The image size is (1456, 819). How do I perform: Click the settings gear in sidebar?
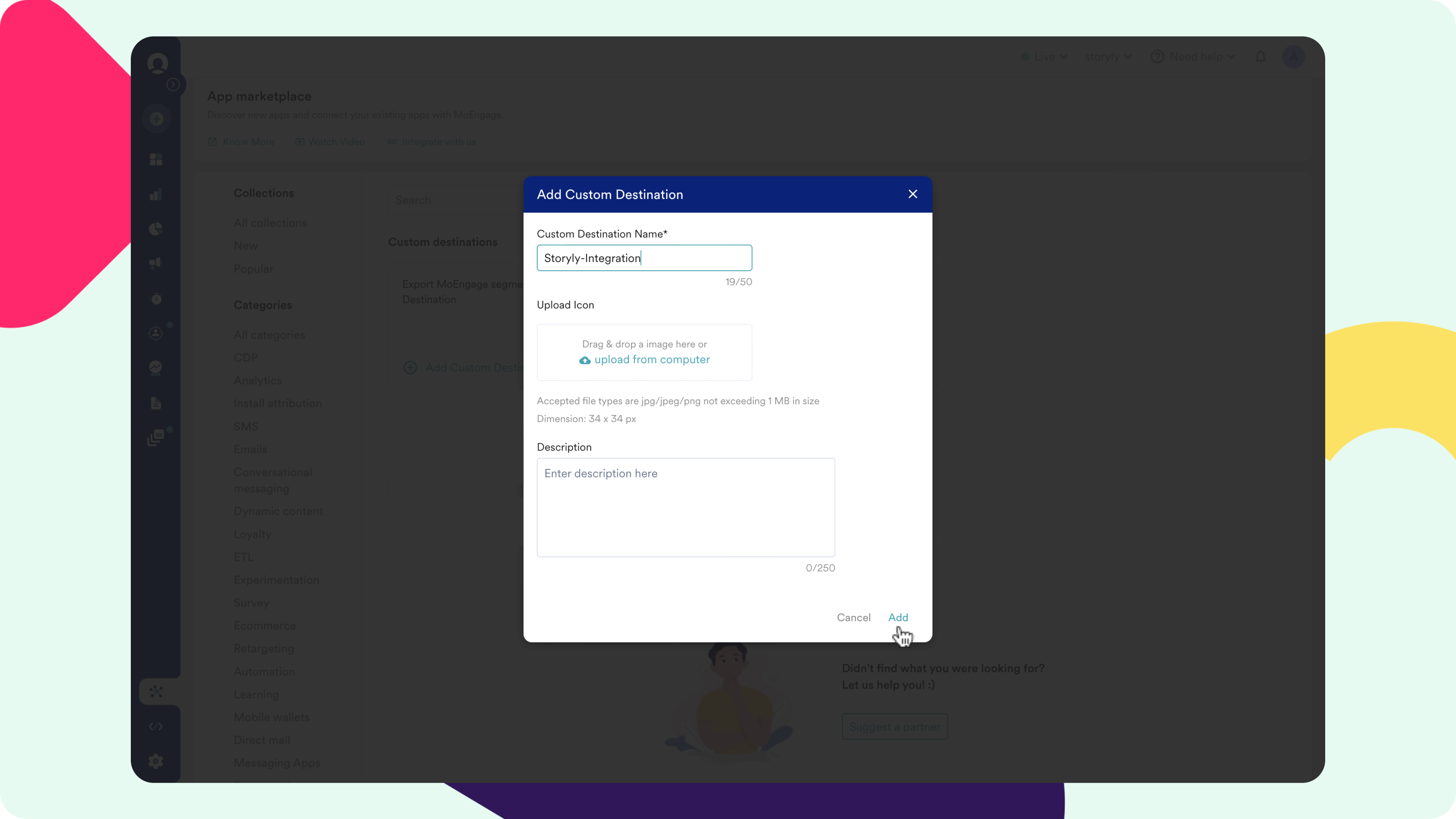(156, 761)
